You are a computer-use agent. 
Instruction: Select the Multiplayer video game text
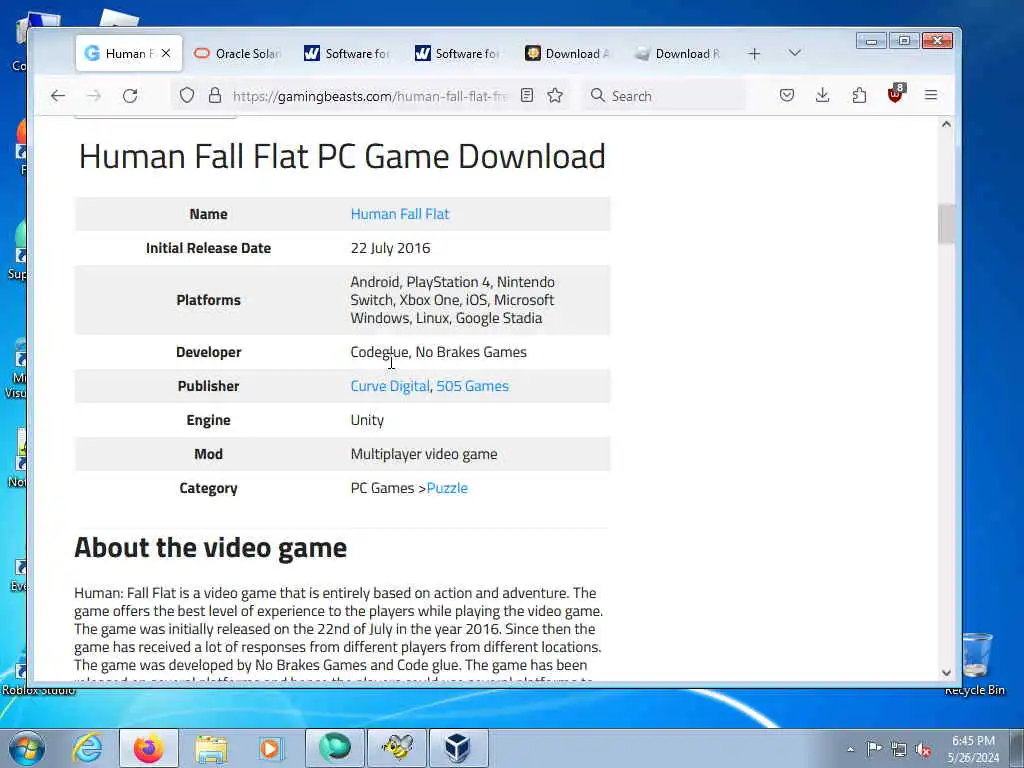[x=424, y=454]
